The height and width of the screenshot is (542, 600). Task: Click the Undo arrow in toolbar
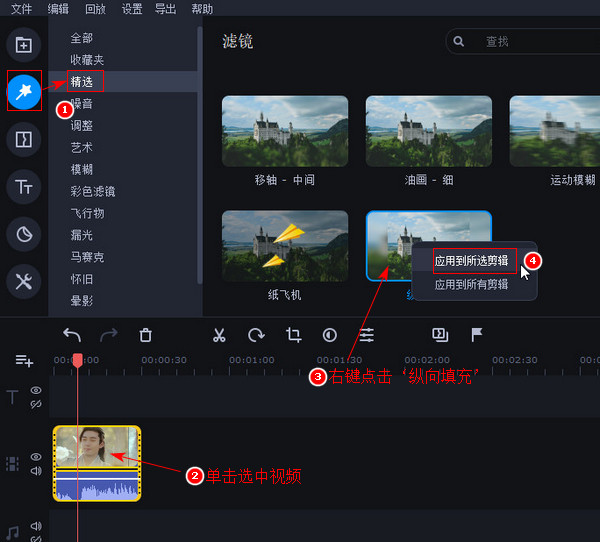[72, 335]
